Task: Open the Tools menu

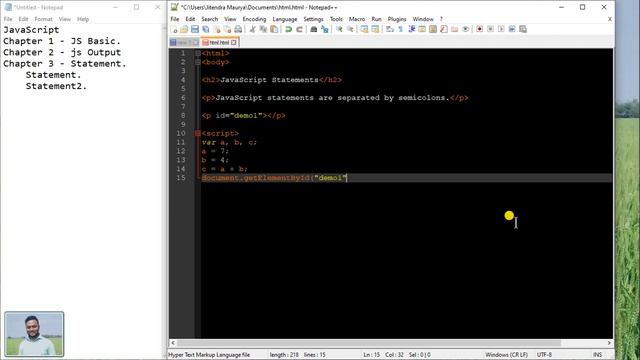Action: coord(336,19)
